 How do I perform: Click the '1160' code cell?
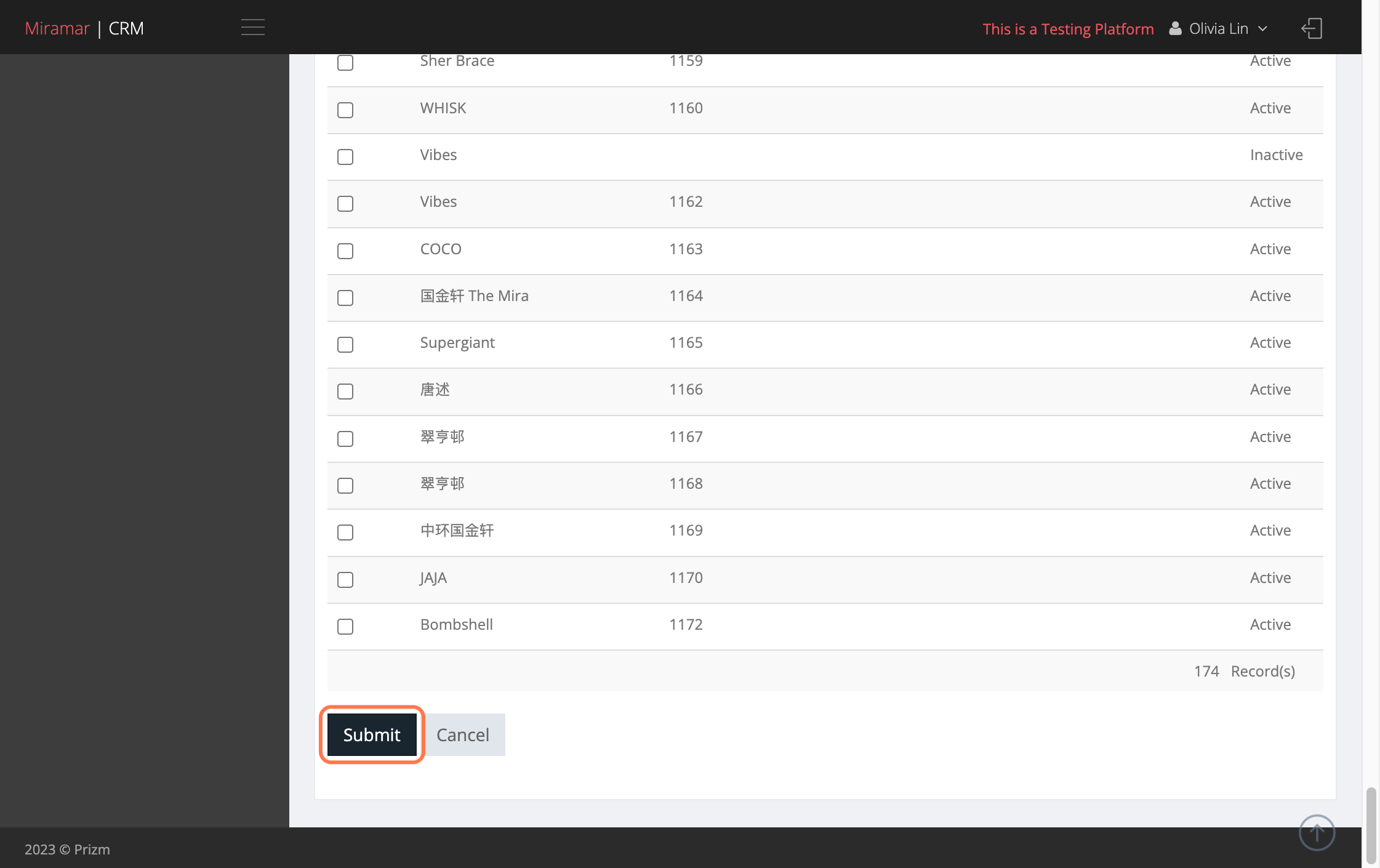[x=686, y=108]
